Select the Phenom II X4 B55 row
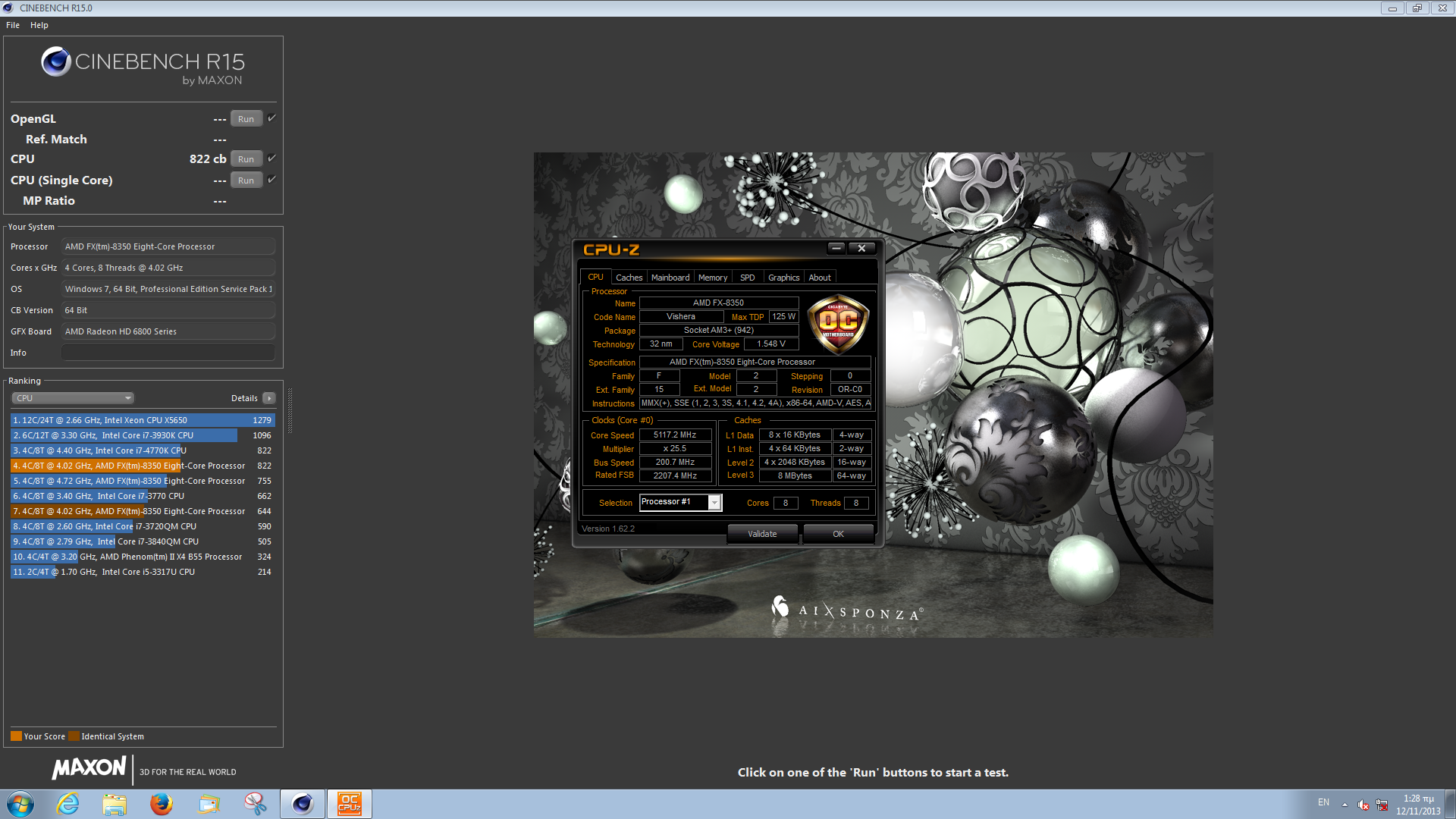The width and height of the screenshot is (1456, 819). [143, 557]
